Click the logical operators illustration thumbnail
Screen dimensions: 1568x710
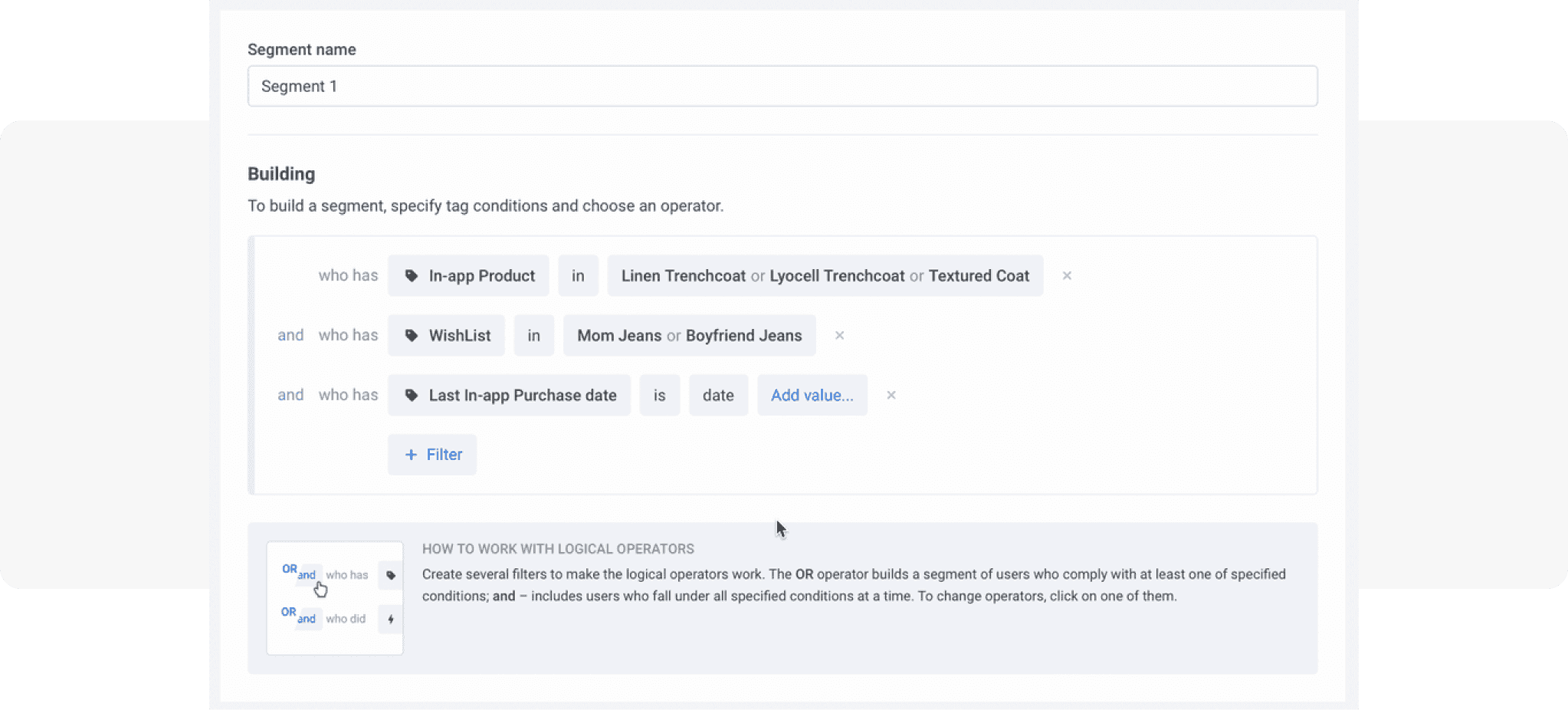point(335,598)
